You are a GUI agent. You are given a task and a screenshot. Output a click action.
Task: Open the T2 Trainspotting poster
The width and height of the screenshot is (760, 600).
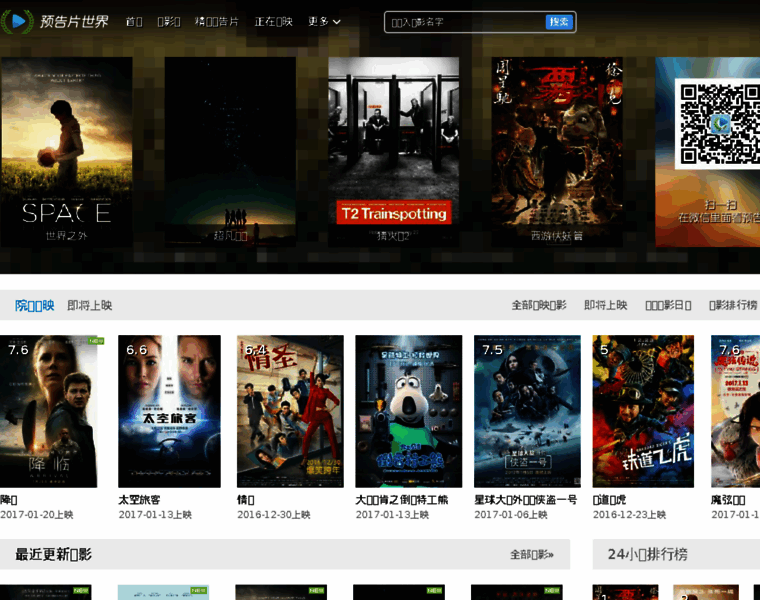click(x=394, y=152)
